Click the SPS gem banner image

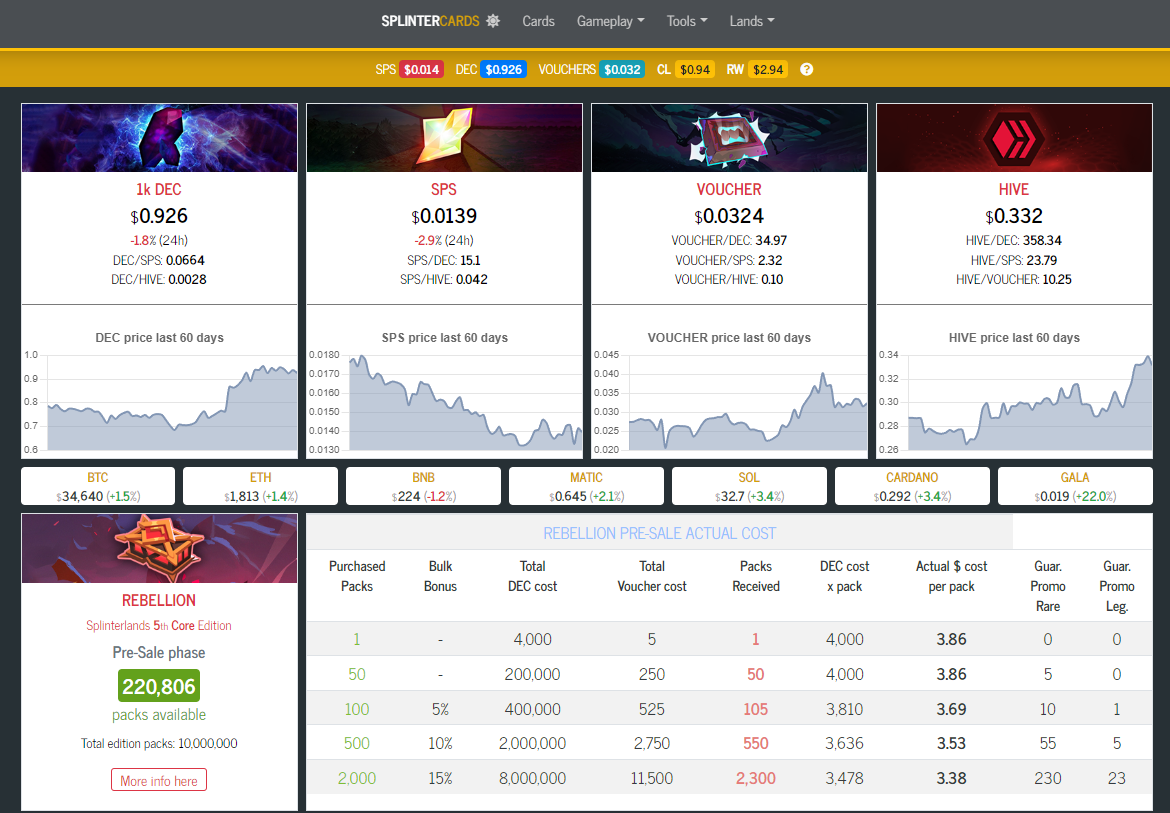[445, 138]
